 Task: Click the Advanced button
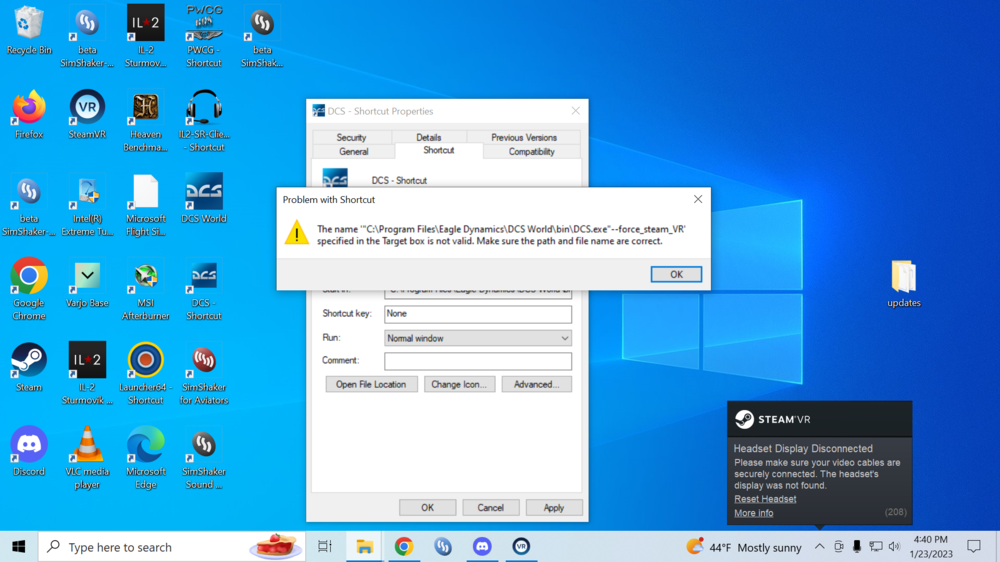point(536,384)
